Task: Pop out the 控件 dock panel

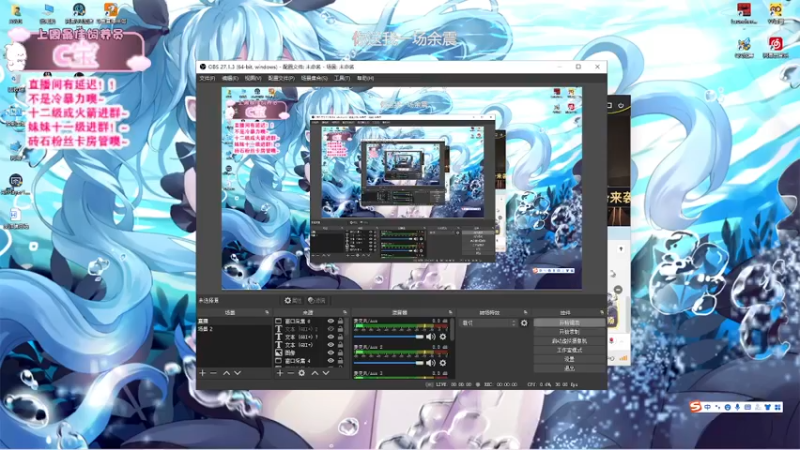Action: coord(602,312)
